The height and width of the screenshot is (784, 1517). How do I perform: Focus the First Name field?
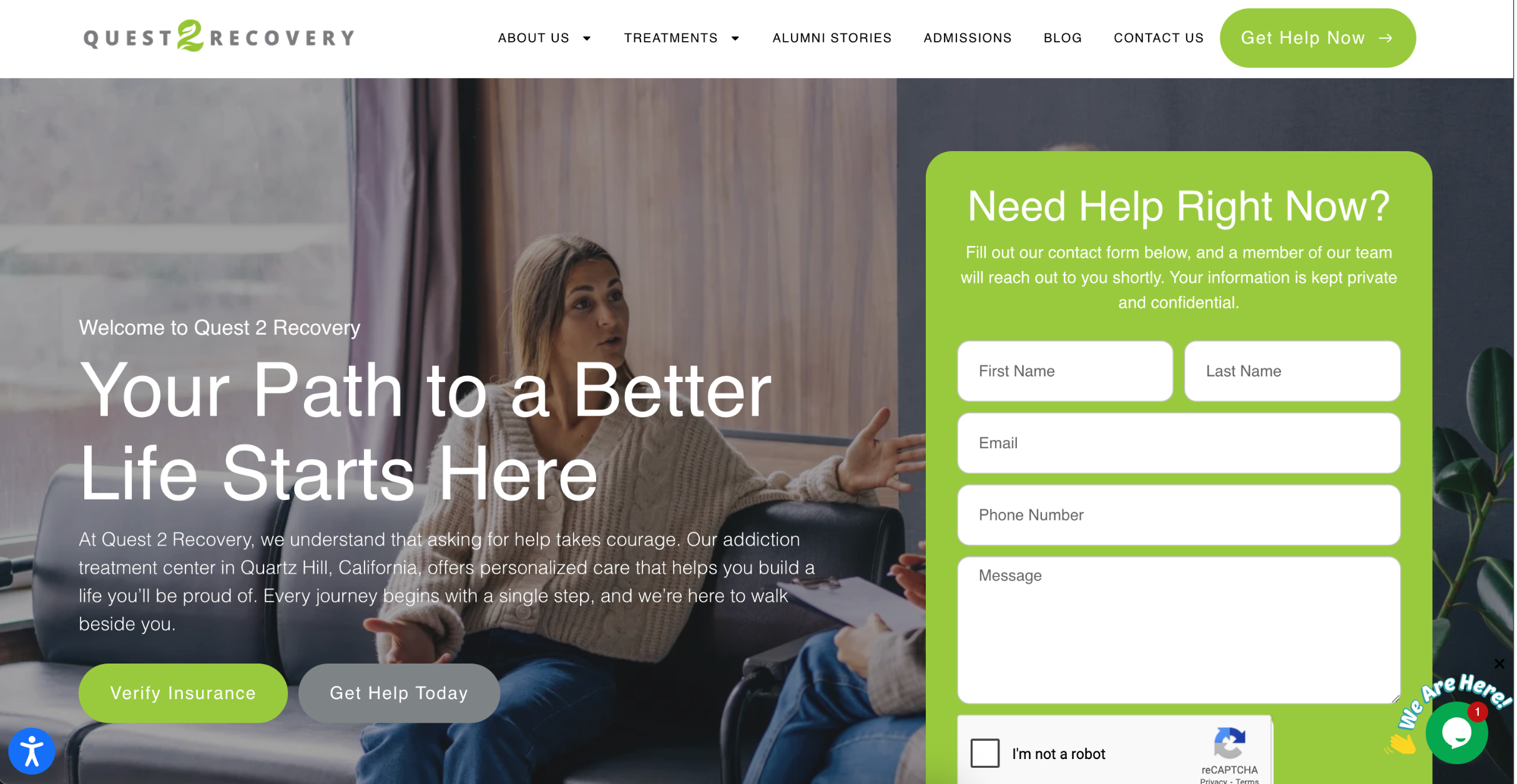click(x=1065, y=371)
